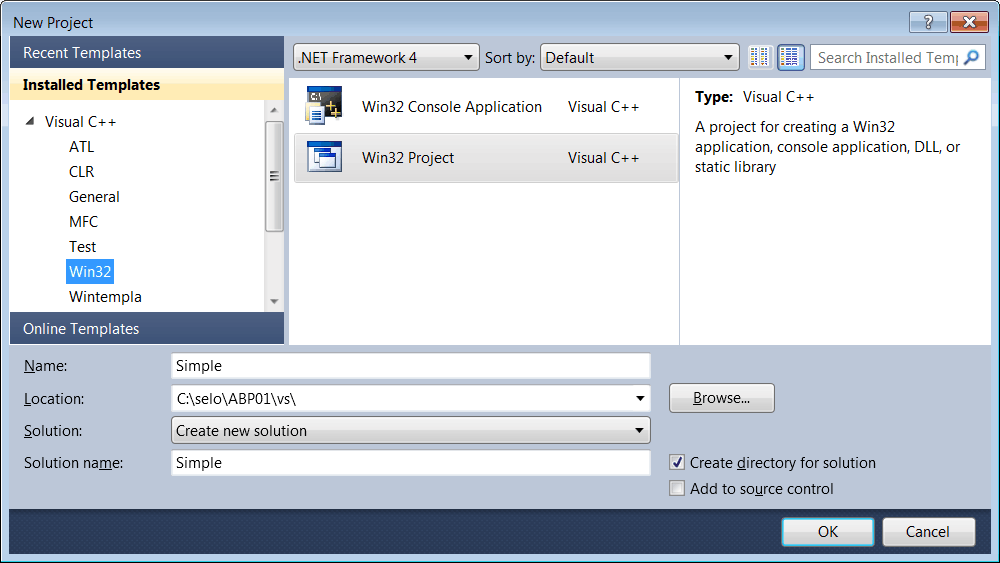Open the Sort by Default dropdown

point(639,57)
